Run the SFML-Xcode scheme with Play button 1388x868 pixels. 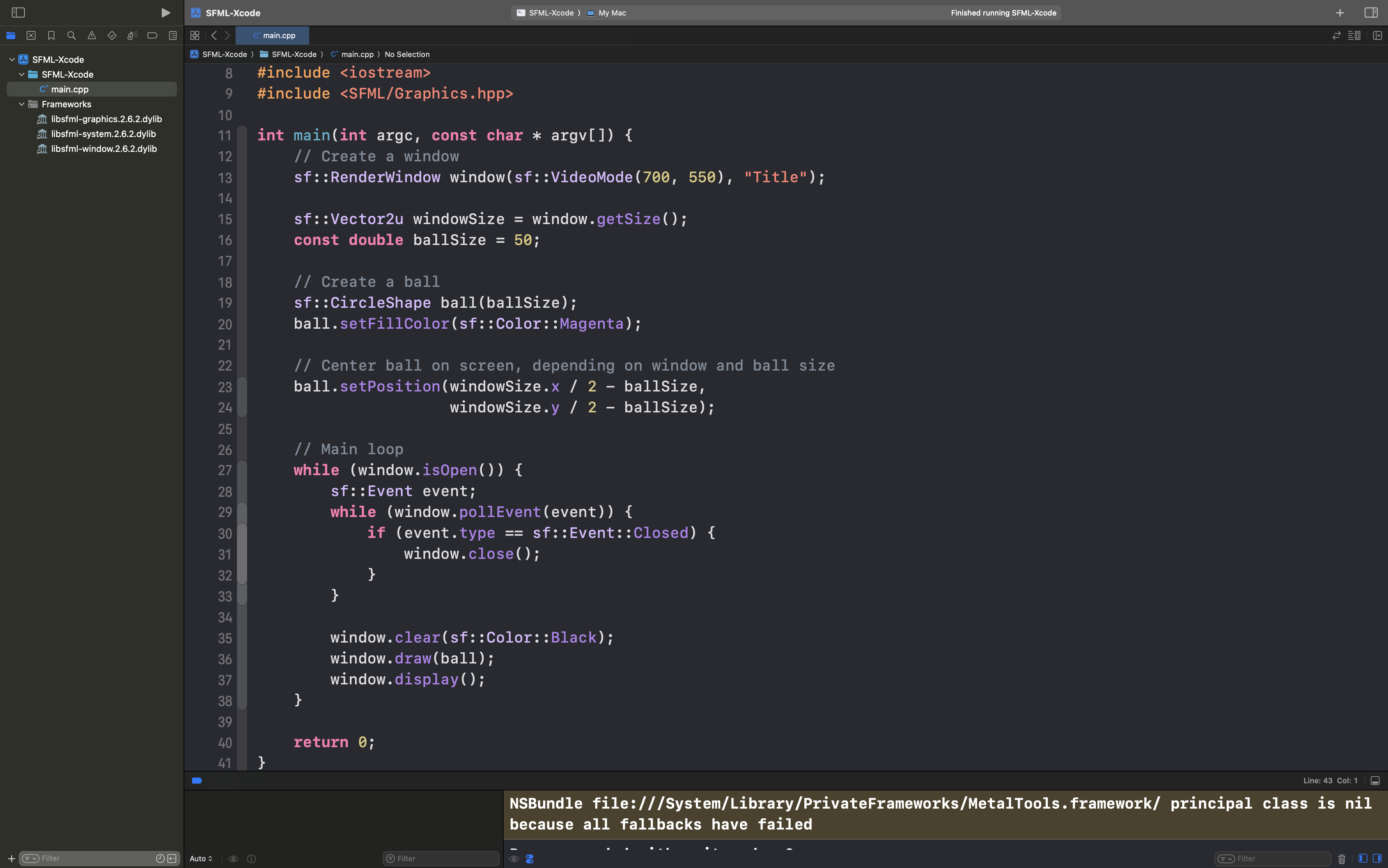(x=165, y=12)
